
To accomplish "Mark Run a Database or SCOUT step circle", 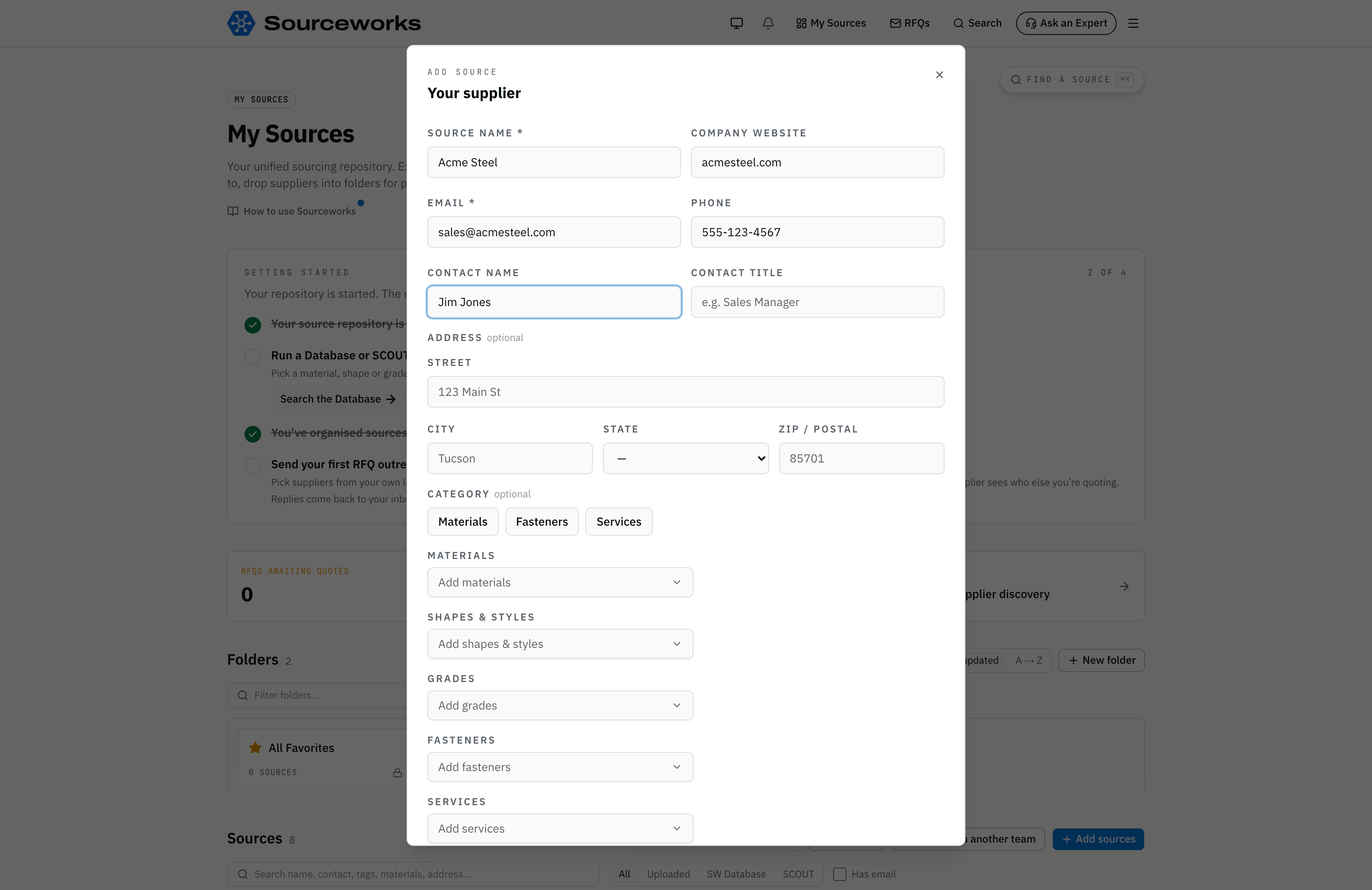I will [x=252, y=356].
